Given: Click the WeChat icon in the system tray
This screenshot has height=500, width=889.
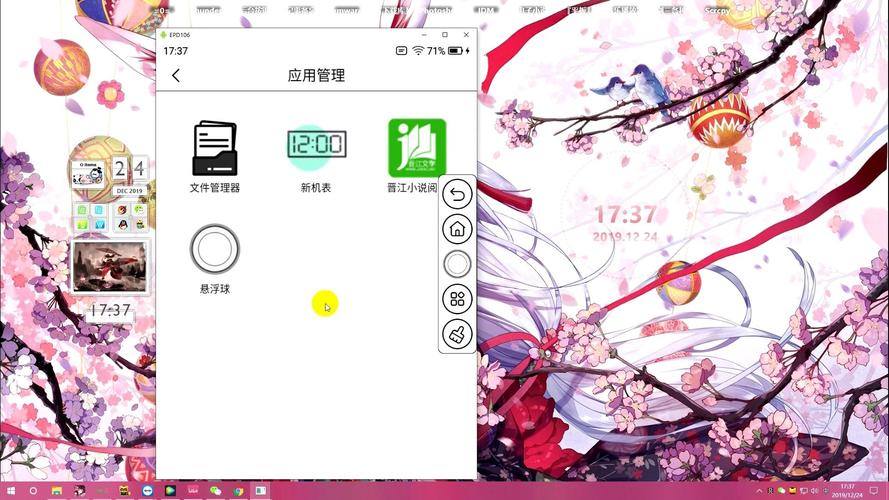Looking at the screenshot, I should [x=781, y=491].
